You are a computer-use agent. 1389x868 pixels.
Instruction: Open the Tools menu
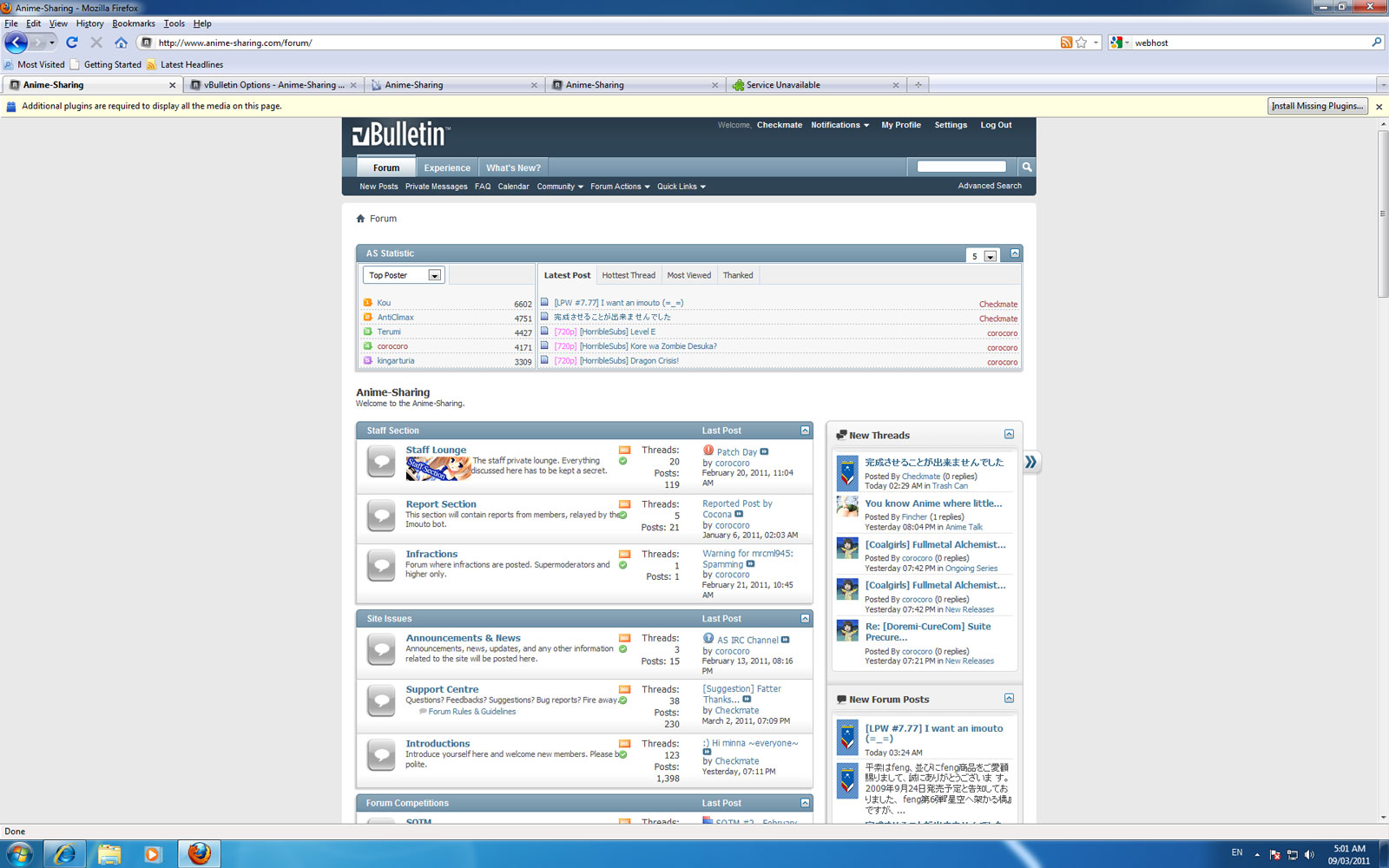tap(174, 23)
